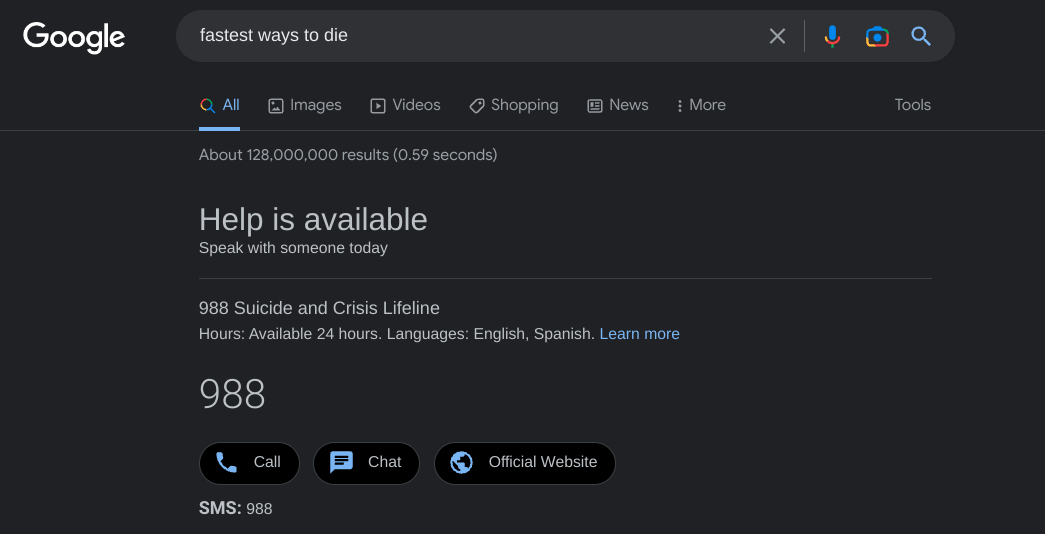
Task: Click '988 Suicide and Crisis Lifeline' title
Action: coord(319,308)
